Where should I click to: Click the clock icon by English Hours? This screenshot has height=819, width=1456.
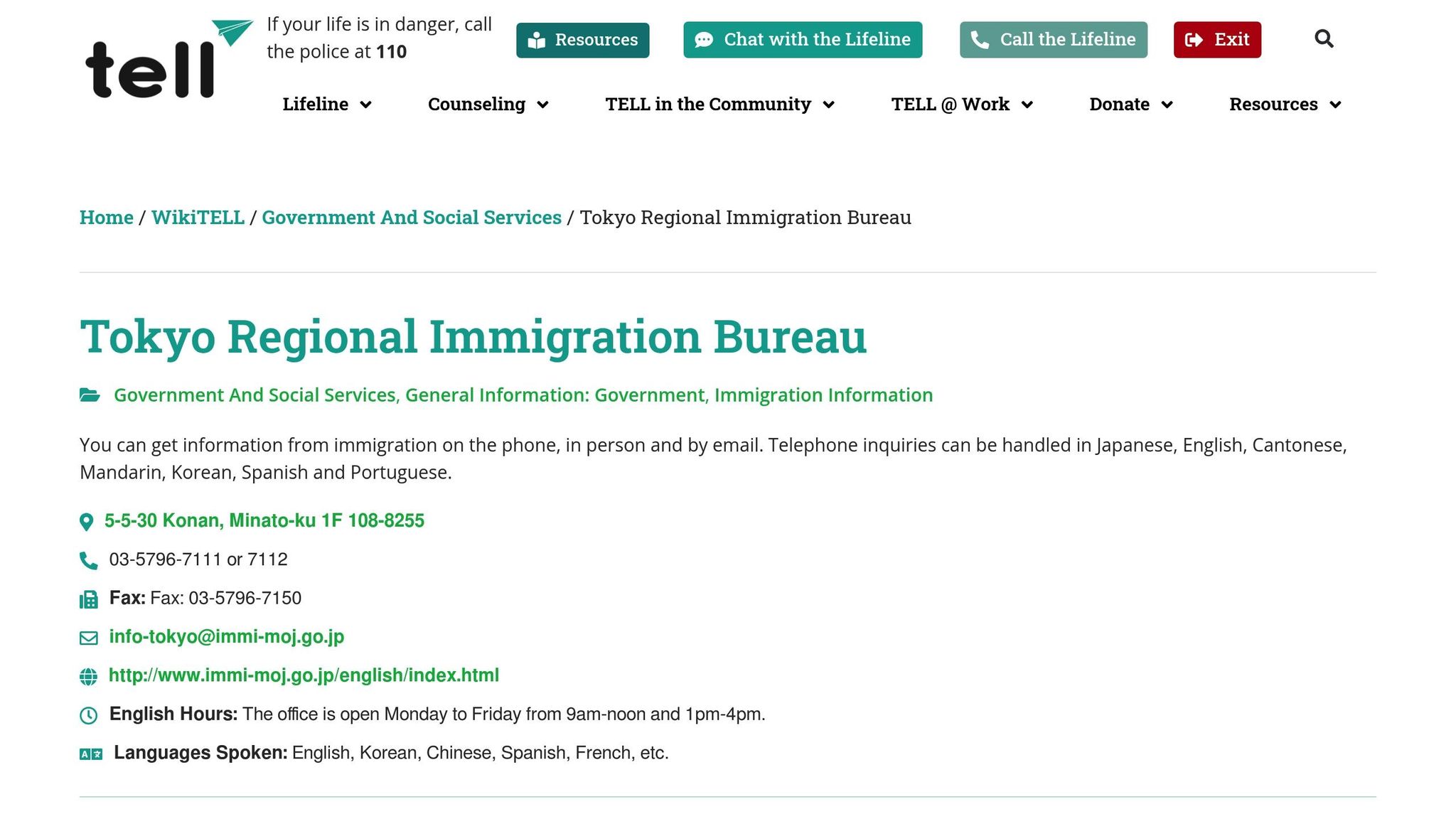88,715
